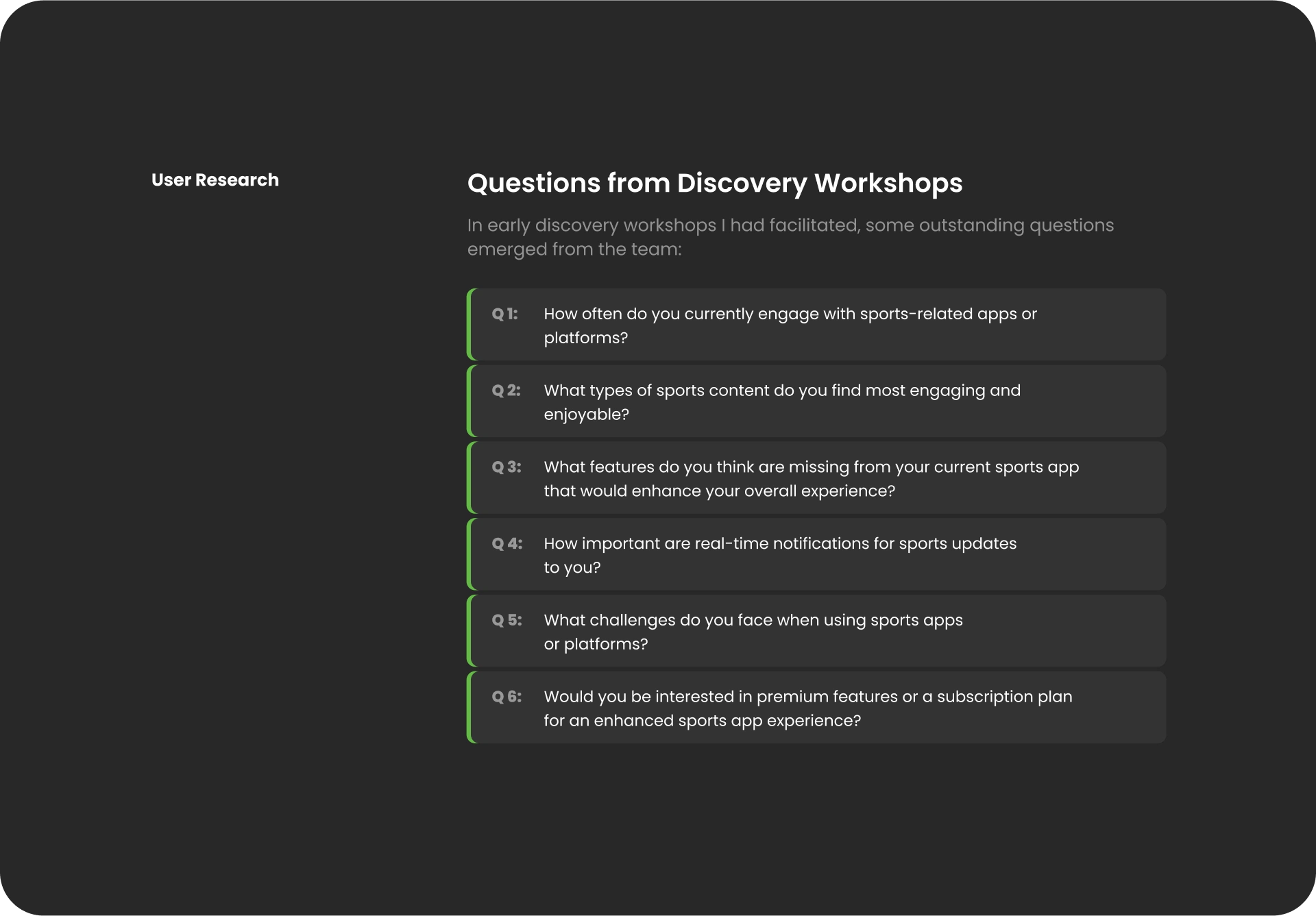Click the Q 4: label
Viewport: 1316px width, 916px height.
507,544
